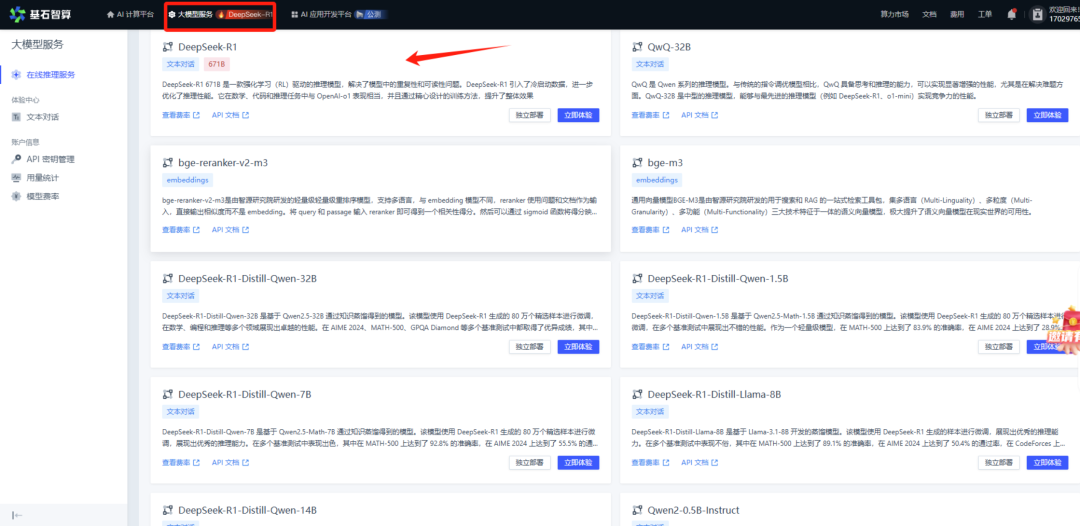Click the icon beside DeepSeek-R1-Distill-Qwen-14B

coord(167,510)
